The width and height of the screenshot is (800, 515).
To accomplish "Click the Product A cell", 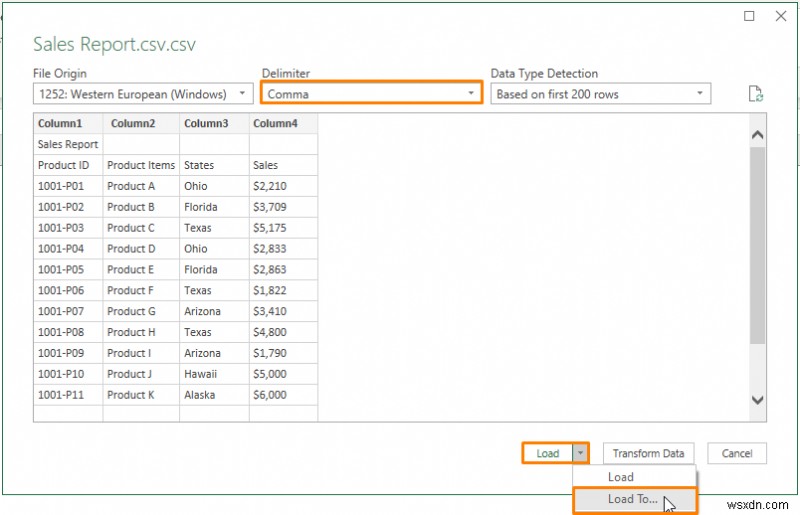I will (141, 186).
